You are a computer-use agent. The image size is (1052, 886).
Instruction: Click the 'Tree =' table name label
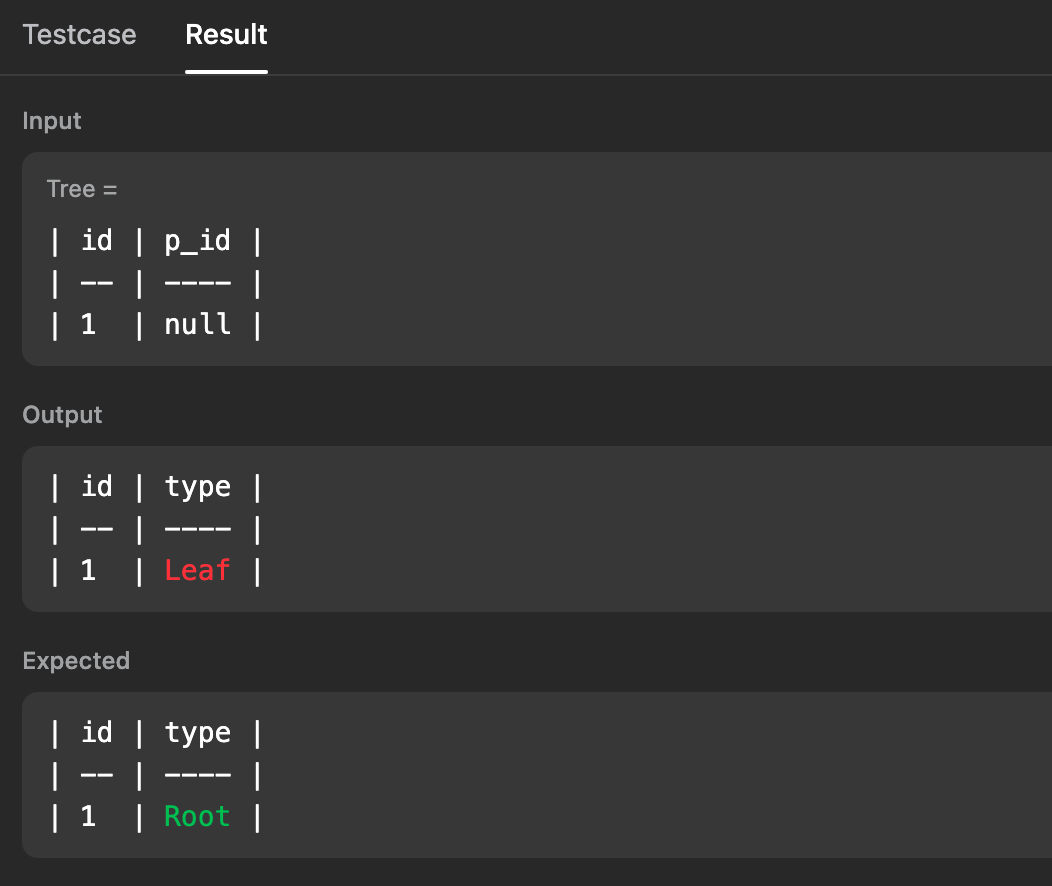click(x=82, y=189)
